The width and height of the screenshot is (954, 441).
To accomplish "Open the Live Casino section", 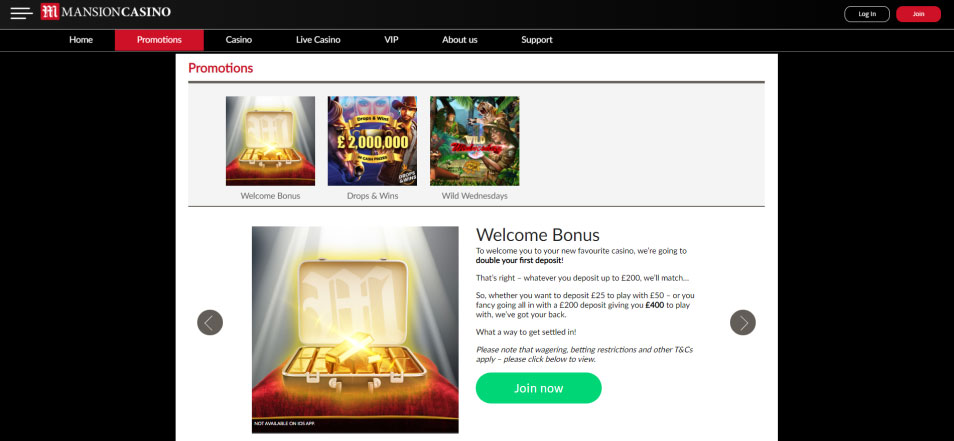I will coord(318,40).
